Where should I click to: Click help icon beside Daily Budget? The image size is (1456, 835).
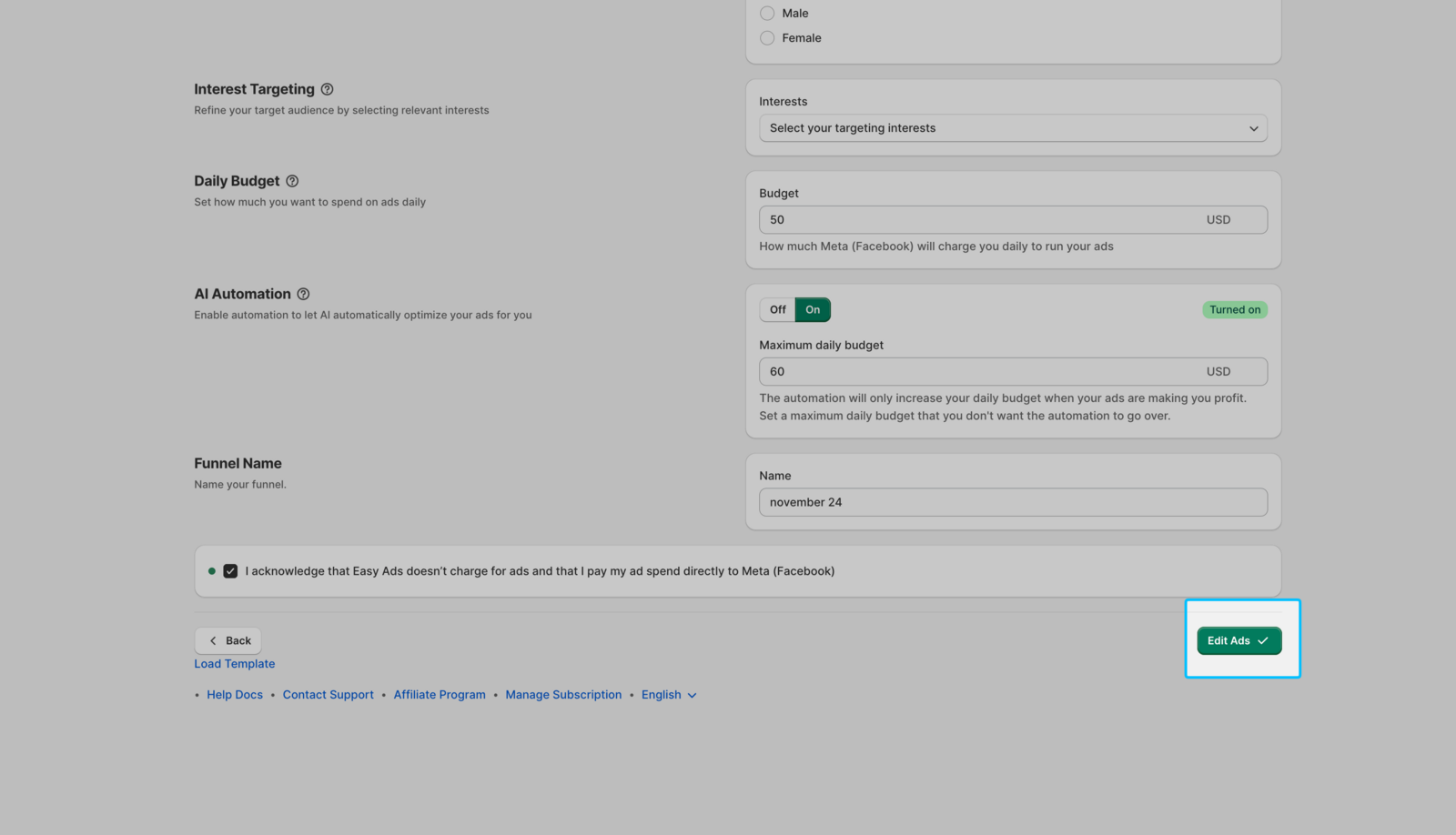point(292,181)
